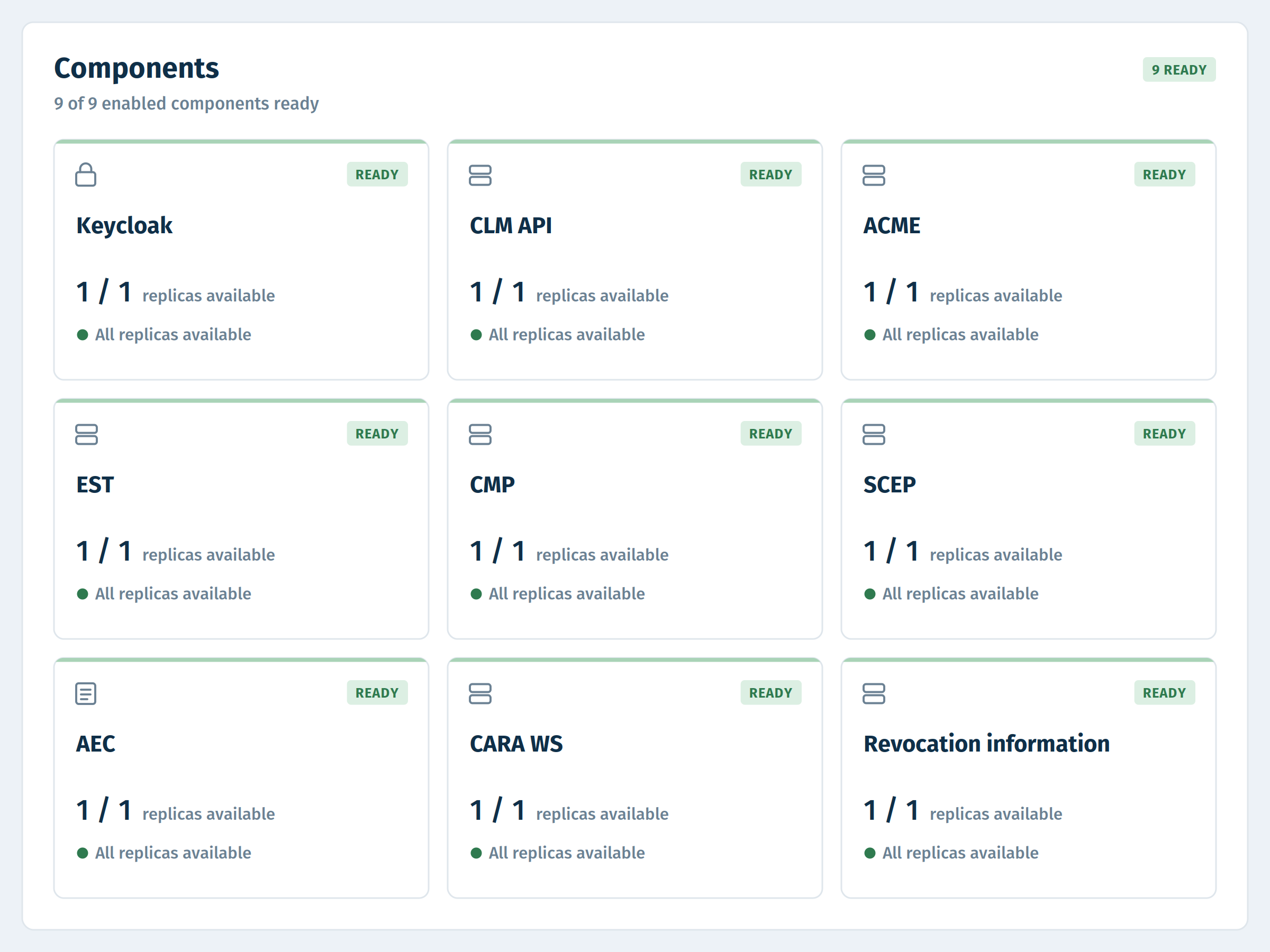Viewport: 1270px width, 952px height.
Task: Click the green status dot on Revocation information card
Action: click(870, 853)
